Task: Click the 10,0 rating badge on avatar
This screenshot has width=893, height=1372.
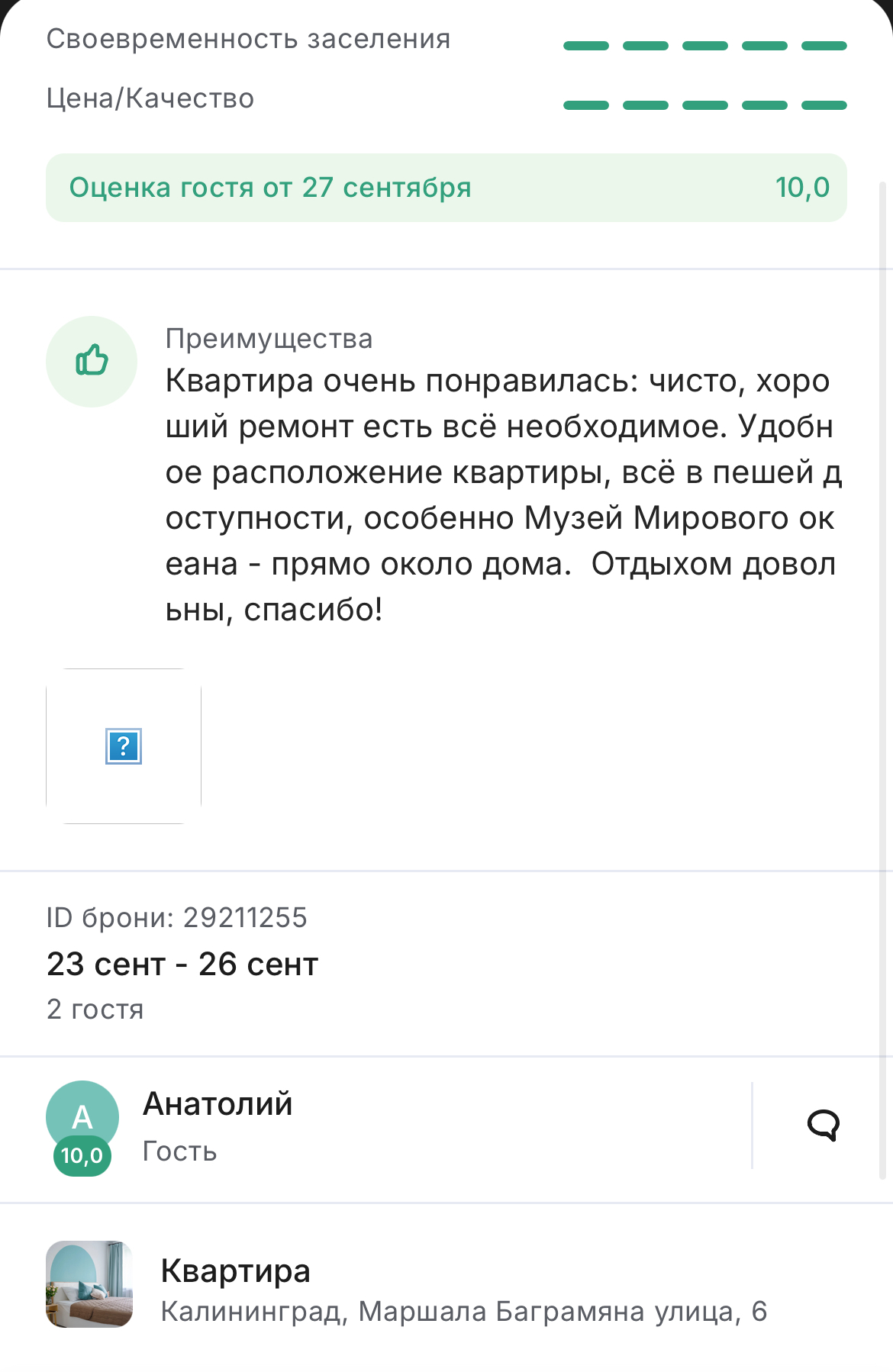Action: pos(82,1156)
